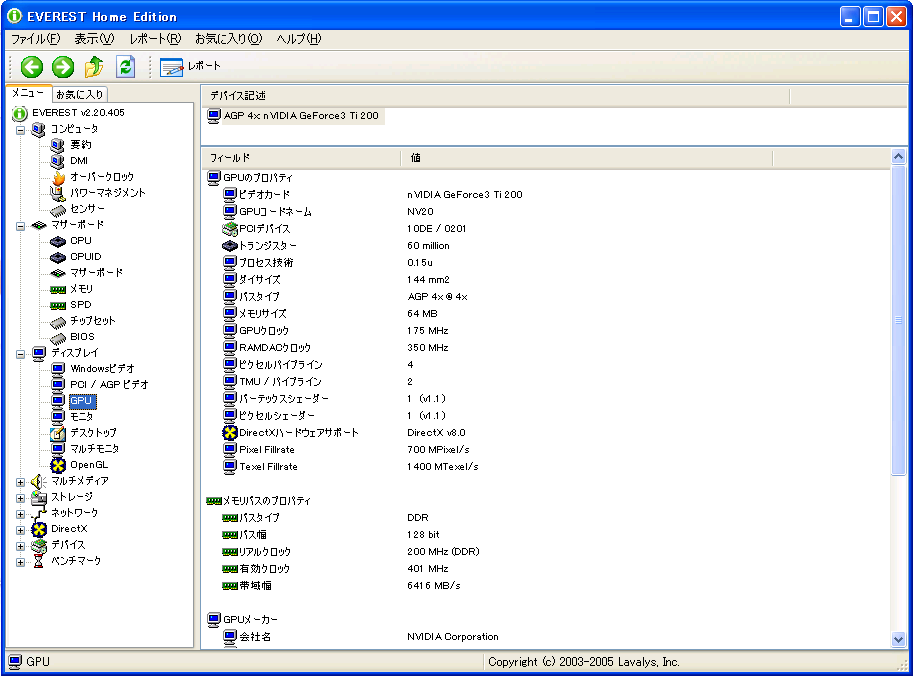Viewport: 913px width, 676px height.
Task: Open the 表示(V) menu
Action: [94, 39]
